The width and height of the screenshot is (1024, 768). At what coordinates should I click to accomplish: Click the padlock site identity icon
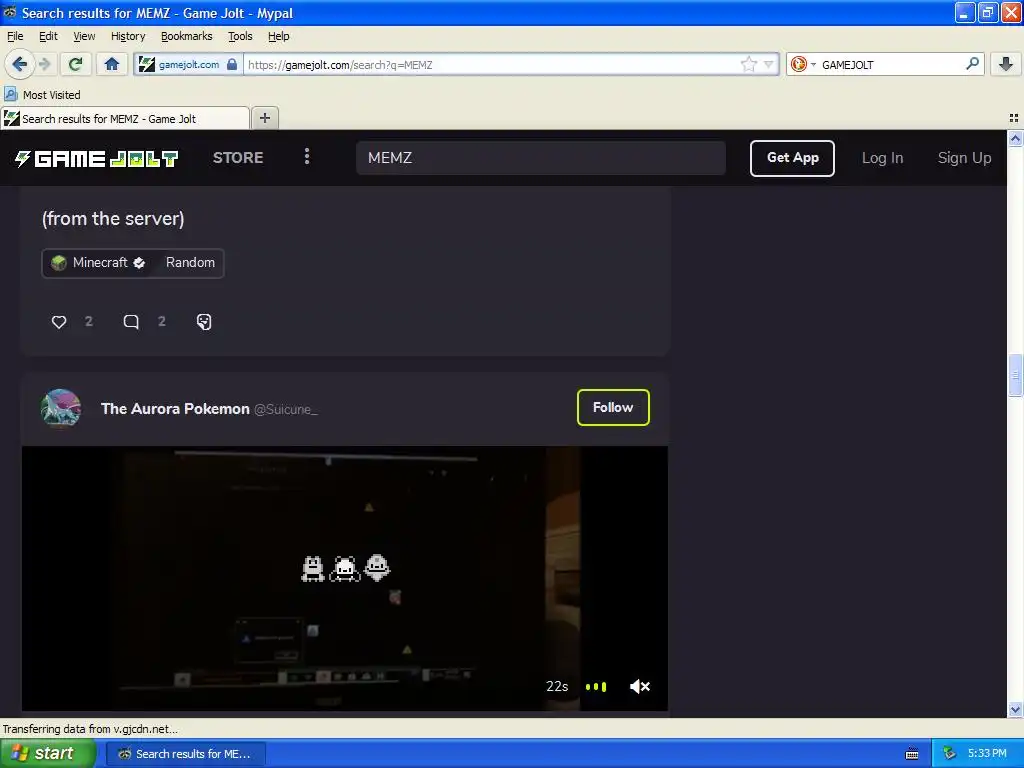click(232, 64)
